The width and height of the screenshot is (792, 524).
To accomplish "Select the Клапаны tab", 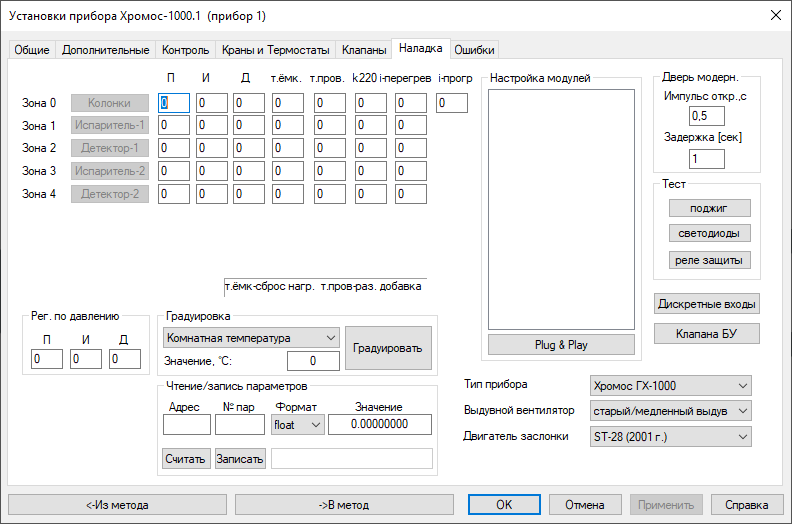I will click(x=364, y=50).
